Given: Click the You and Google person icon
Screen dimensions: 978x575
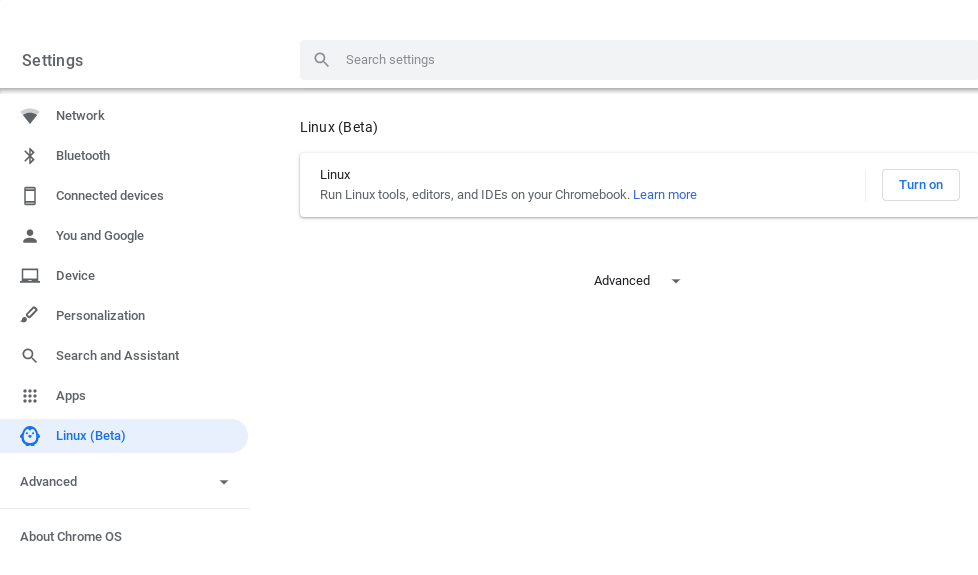Looking at the screenshot, I should pyautogui.click(x=29, y=236).
